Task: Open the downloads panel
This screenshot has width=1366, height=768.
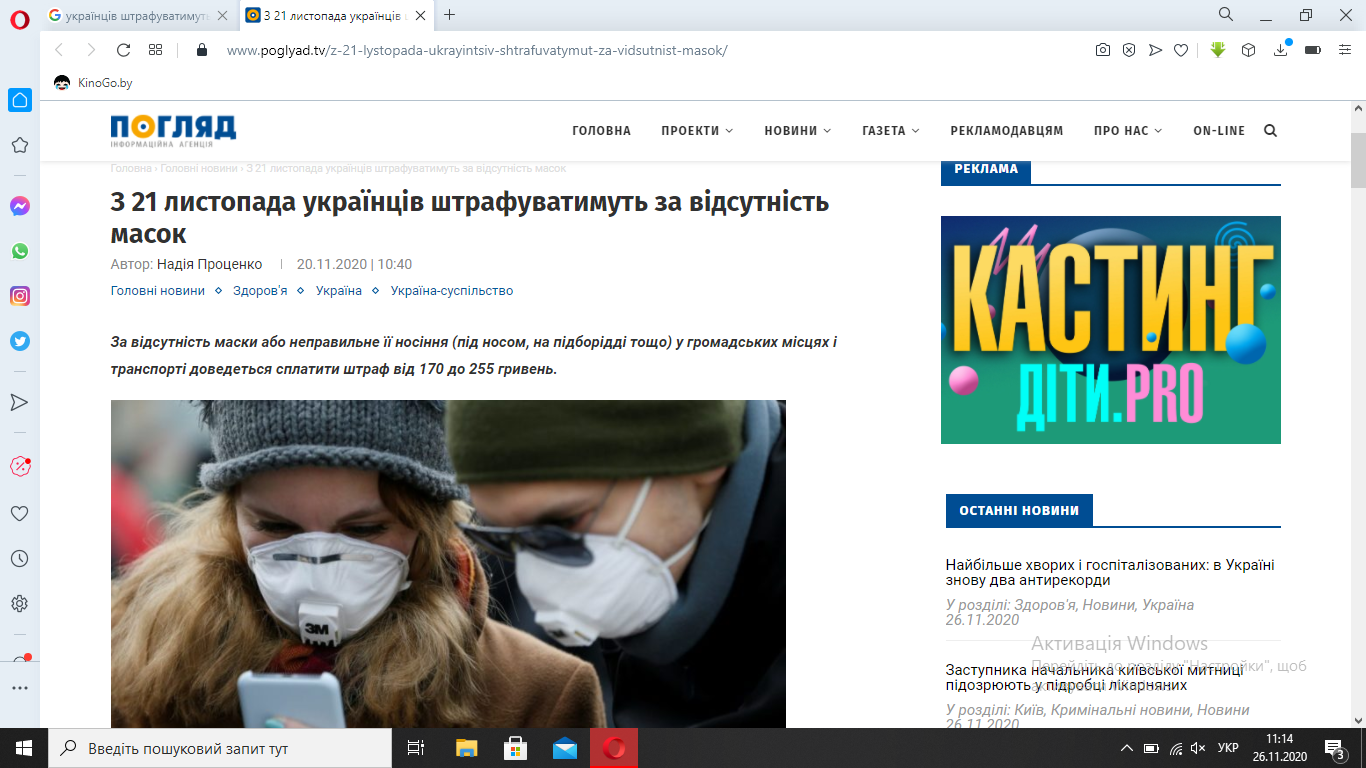Action: tap(1281, 50)
